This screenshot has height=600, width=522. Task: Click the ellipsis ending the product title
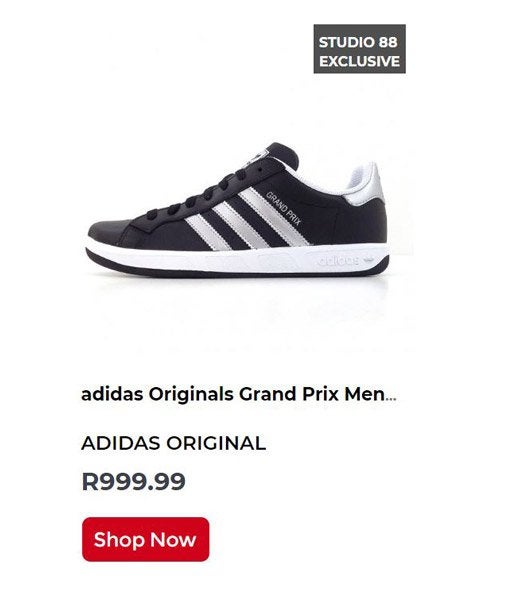[x=391, y=398]
